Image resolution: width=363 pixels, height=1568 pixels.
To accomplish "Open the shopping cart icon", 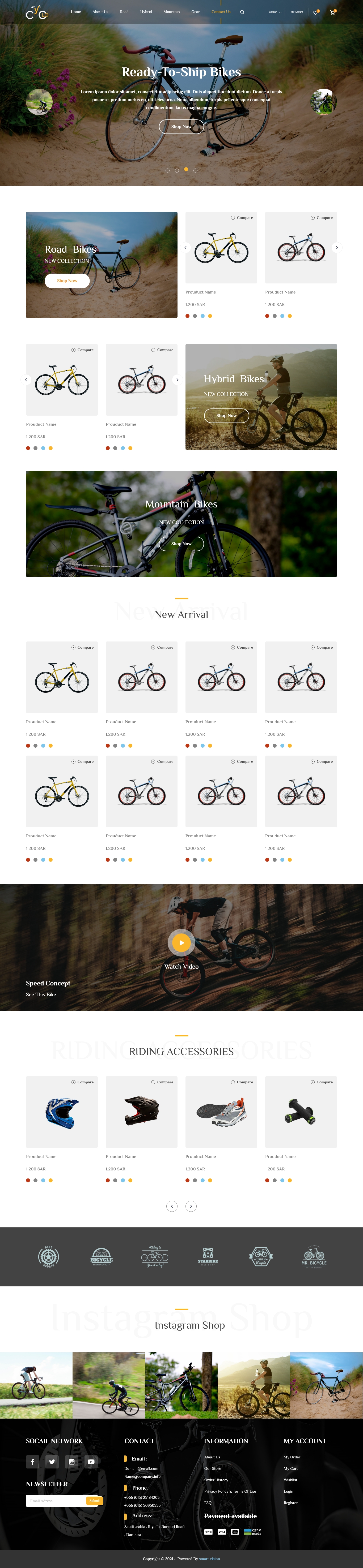I will pos(332,12).
